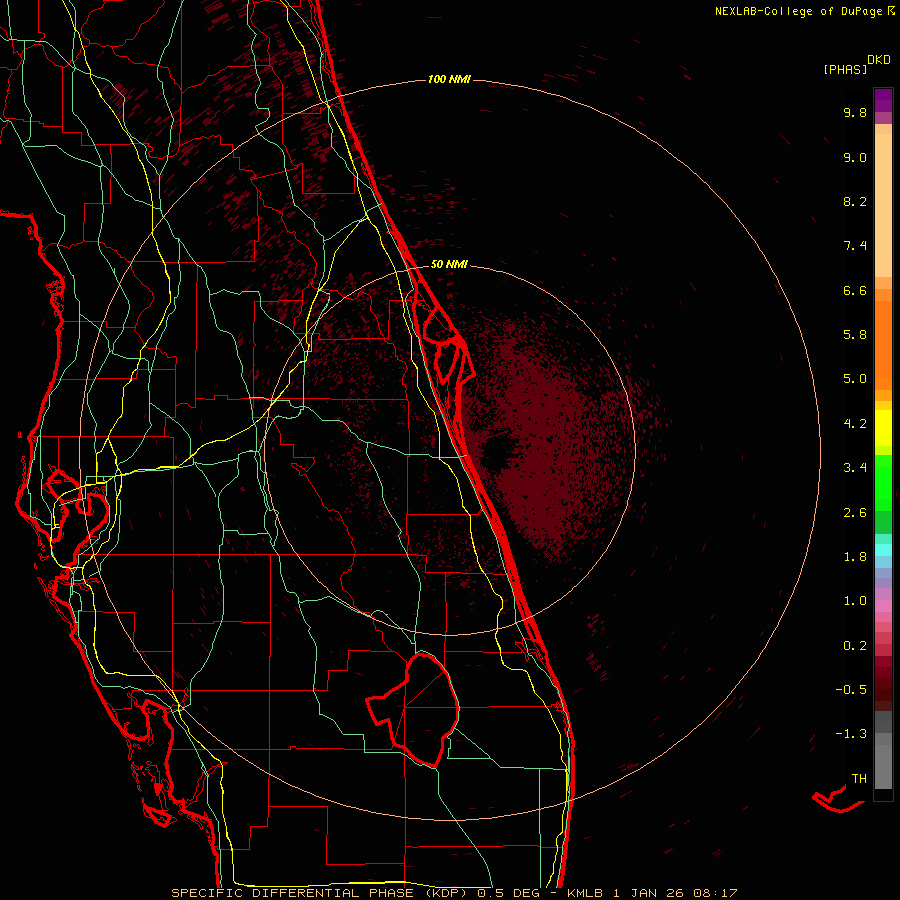Click the [PHAS] units label
The image size is (900, 900).
point(845,69)
